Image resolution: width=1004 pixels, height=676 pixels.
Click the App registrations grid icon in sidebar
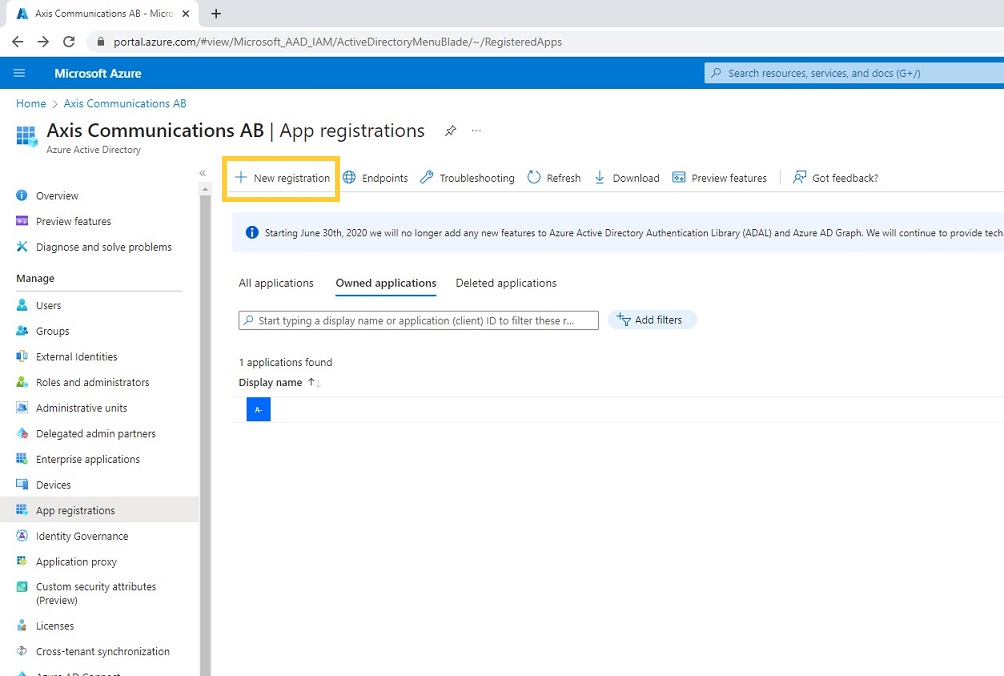(22, 510)
